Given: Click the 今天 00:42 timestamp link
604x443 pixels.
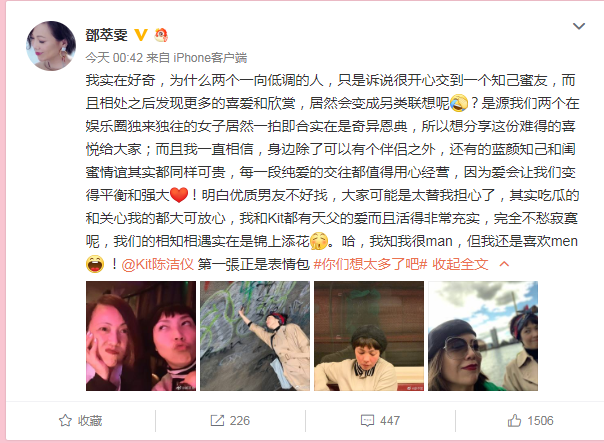Looking at the screenshot, I should click(x=114, y=58).
